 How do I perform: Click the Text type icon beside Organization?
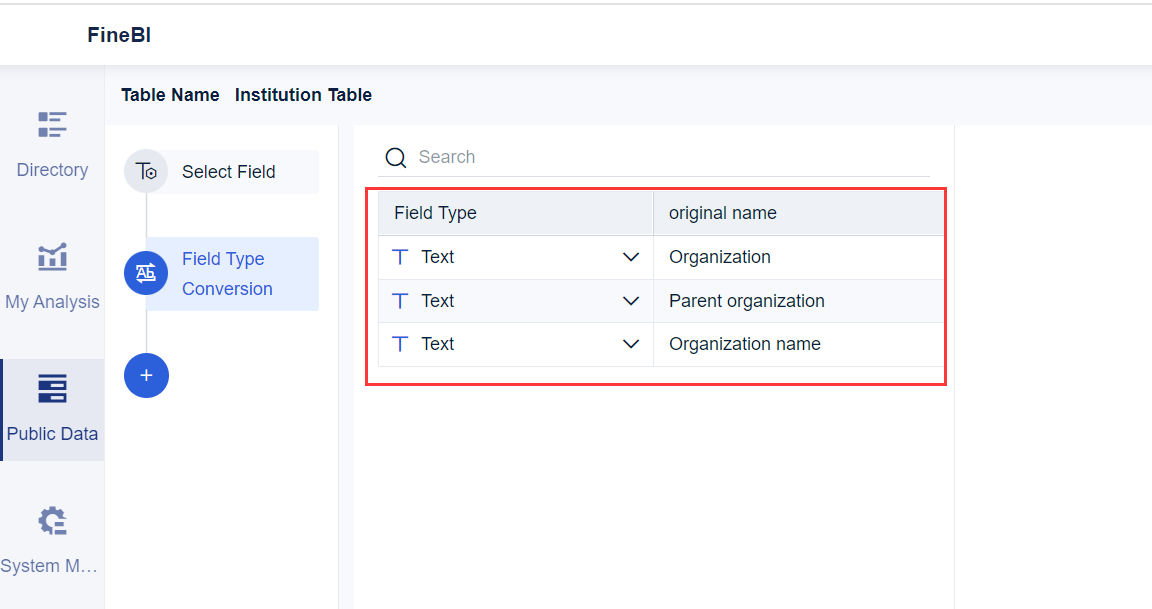point(399,256)
